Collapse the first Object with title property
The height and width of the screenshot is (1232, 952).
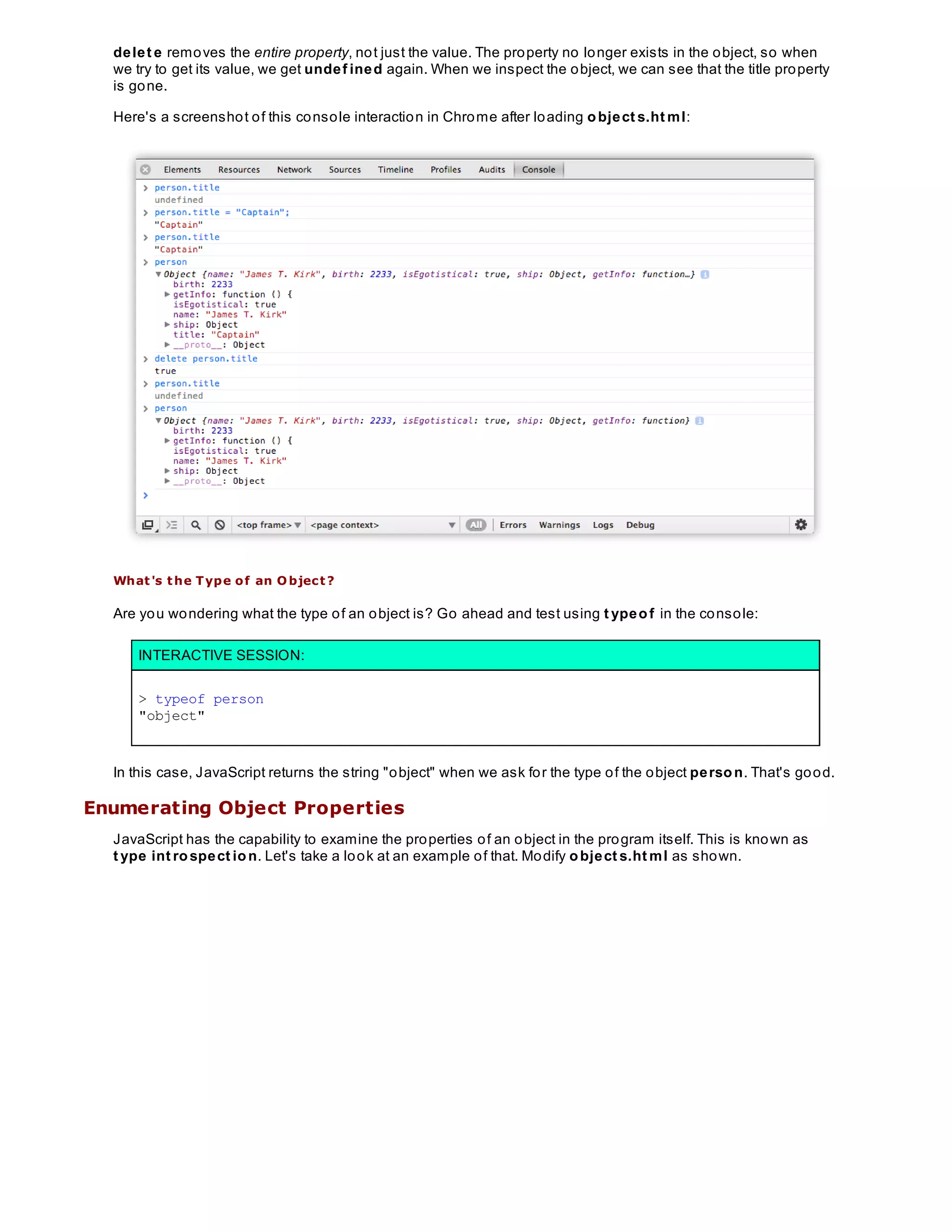(159, 274)
